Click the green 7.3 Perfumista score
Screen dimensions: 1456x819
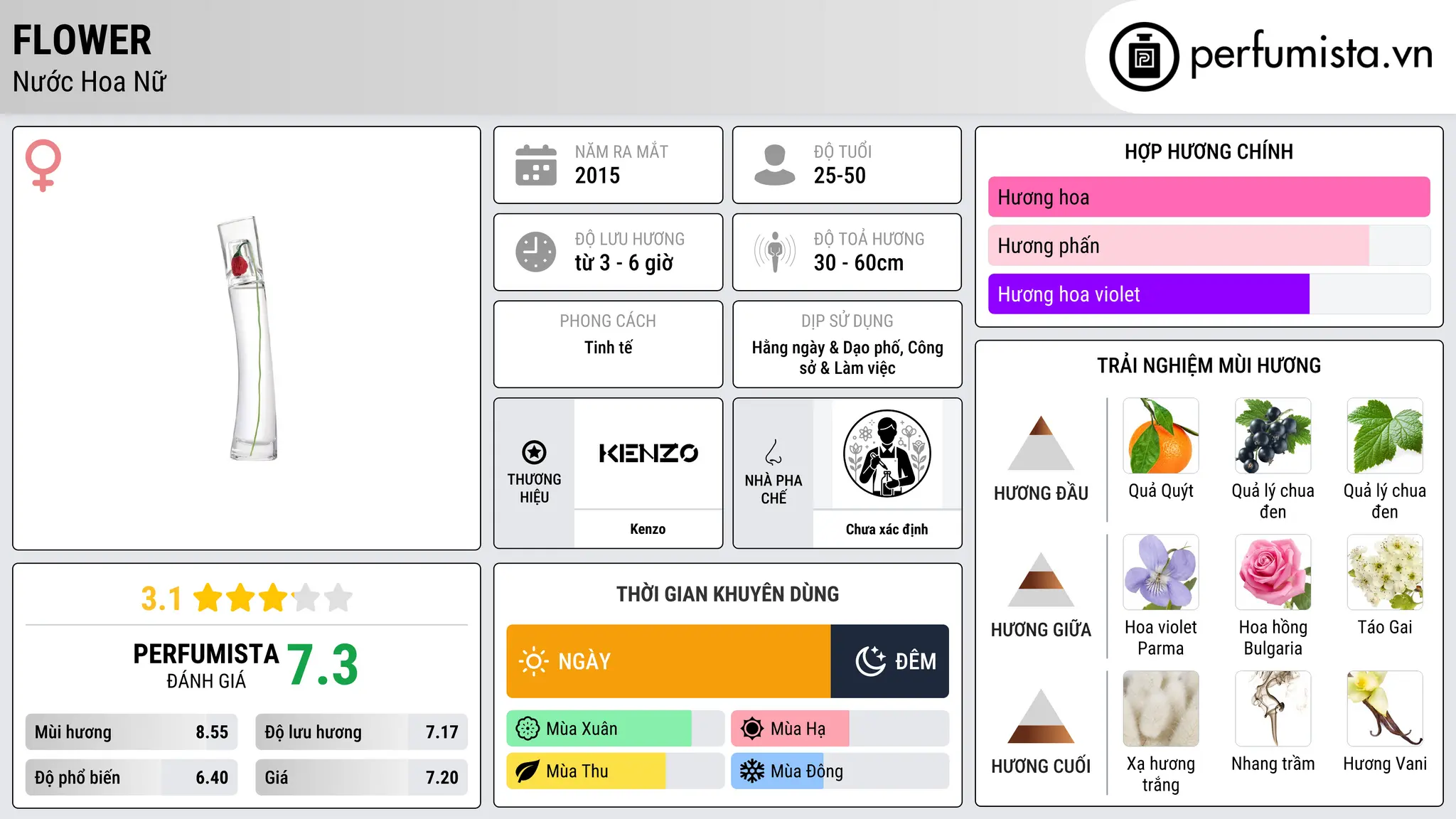click(323, 665)
